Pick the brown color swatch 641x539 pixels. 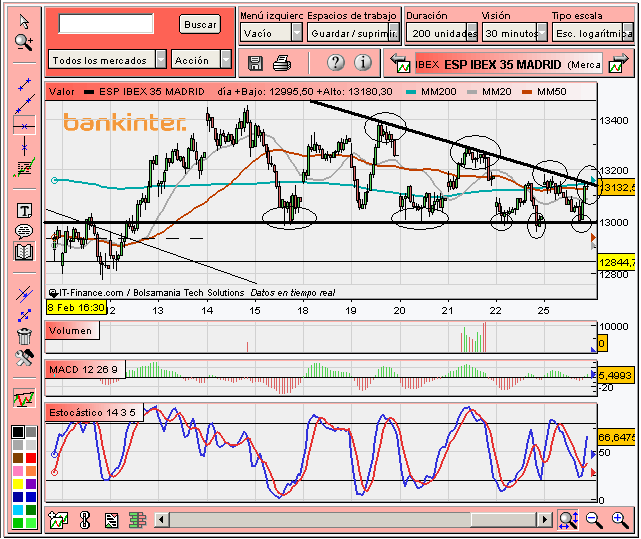[18, 458]
